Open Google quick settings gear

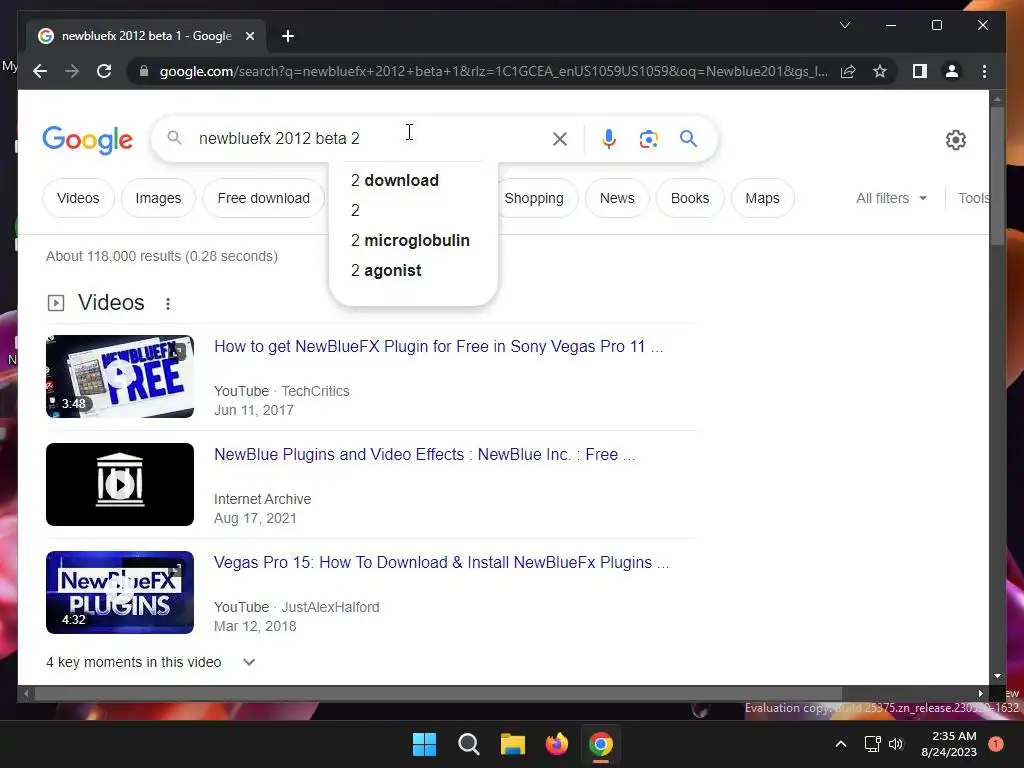tap(955, 140)
